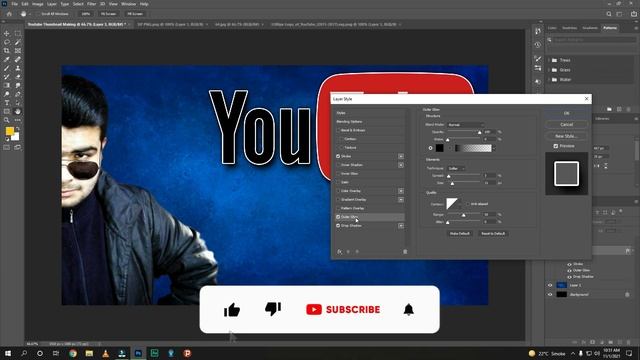Click Cancel in Layer Style dialog
Screen dimensions: 640x360
click(x=567, y=124)
